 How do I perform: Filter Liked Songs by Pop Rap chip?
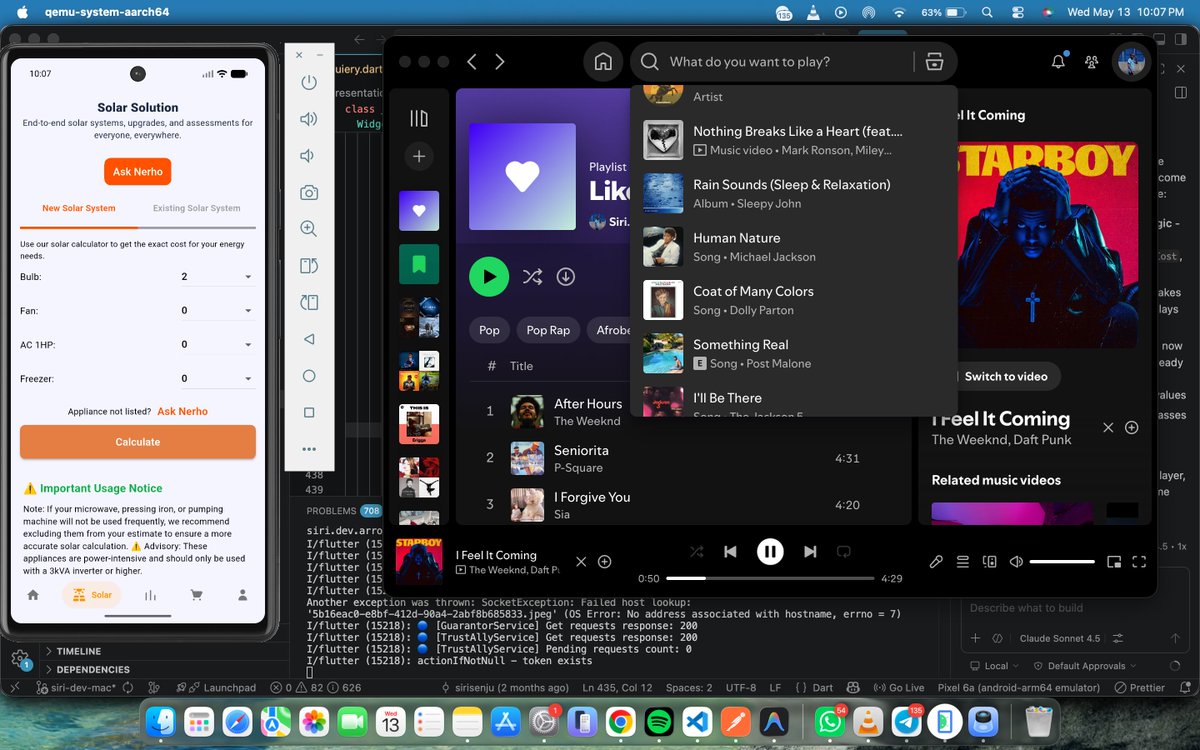[x=548, y=330]
